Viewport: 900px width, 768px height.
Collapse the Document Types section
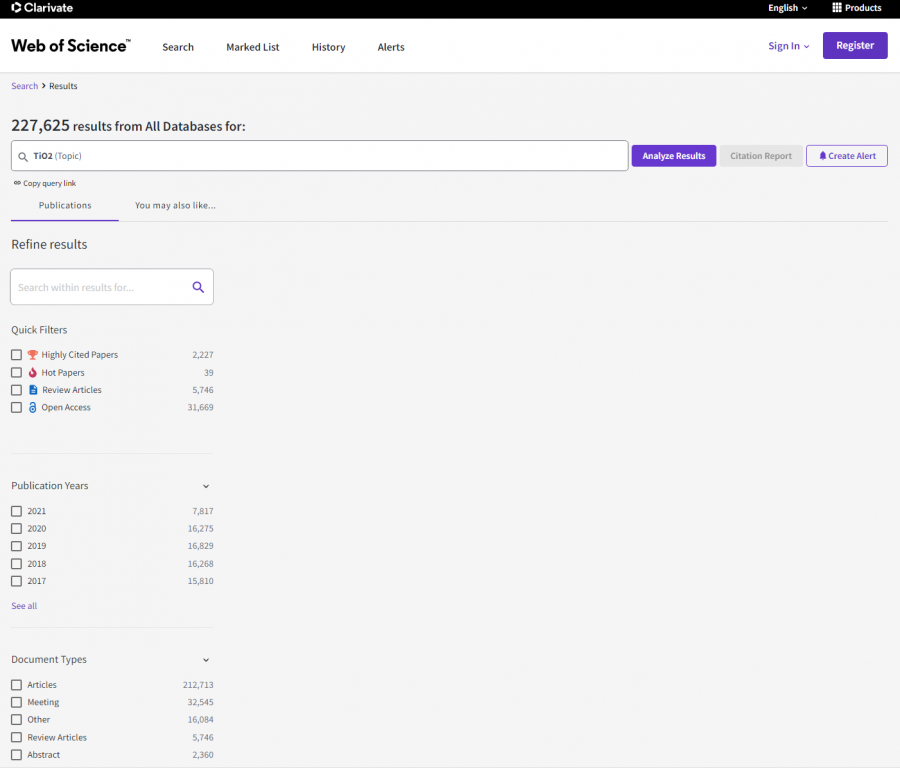[x=206, y=660]
